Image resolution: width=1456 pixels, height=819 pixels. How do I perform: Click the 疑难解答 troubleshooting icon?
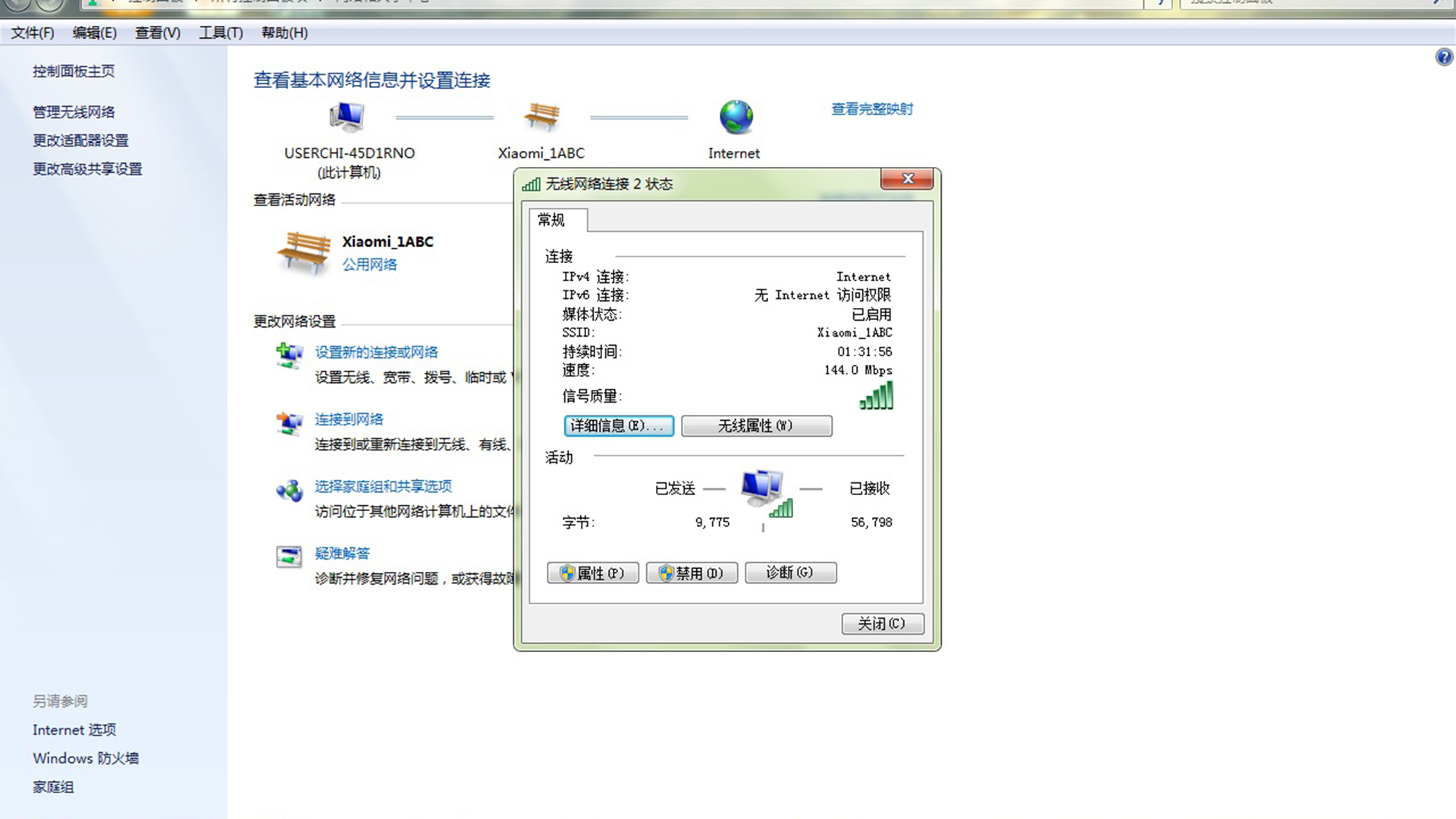(x=289, y=556)
